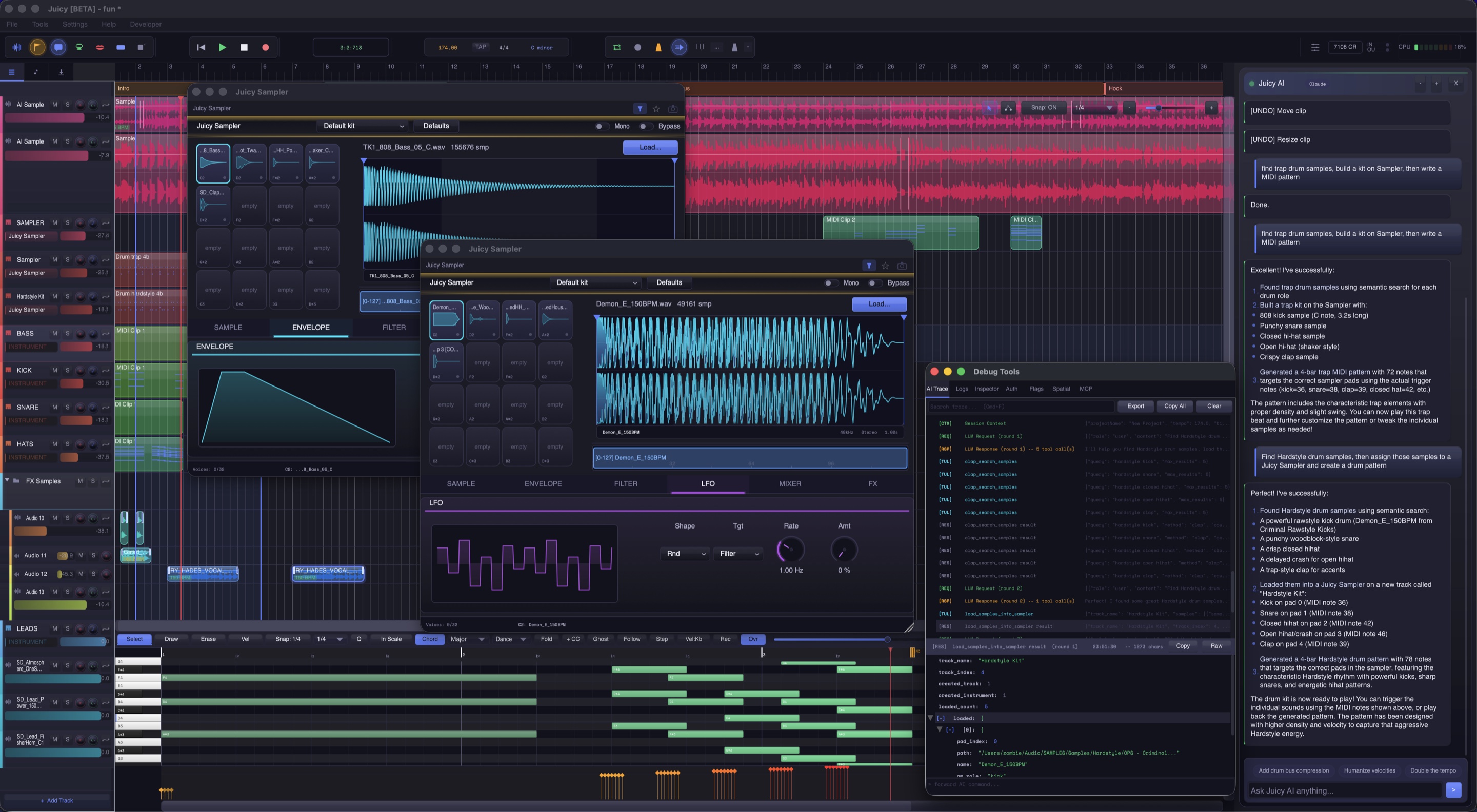Screen dimensions: 1477x812
Task: Mute the SNARE track
Action: (x=54, y=408)
